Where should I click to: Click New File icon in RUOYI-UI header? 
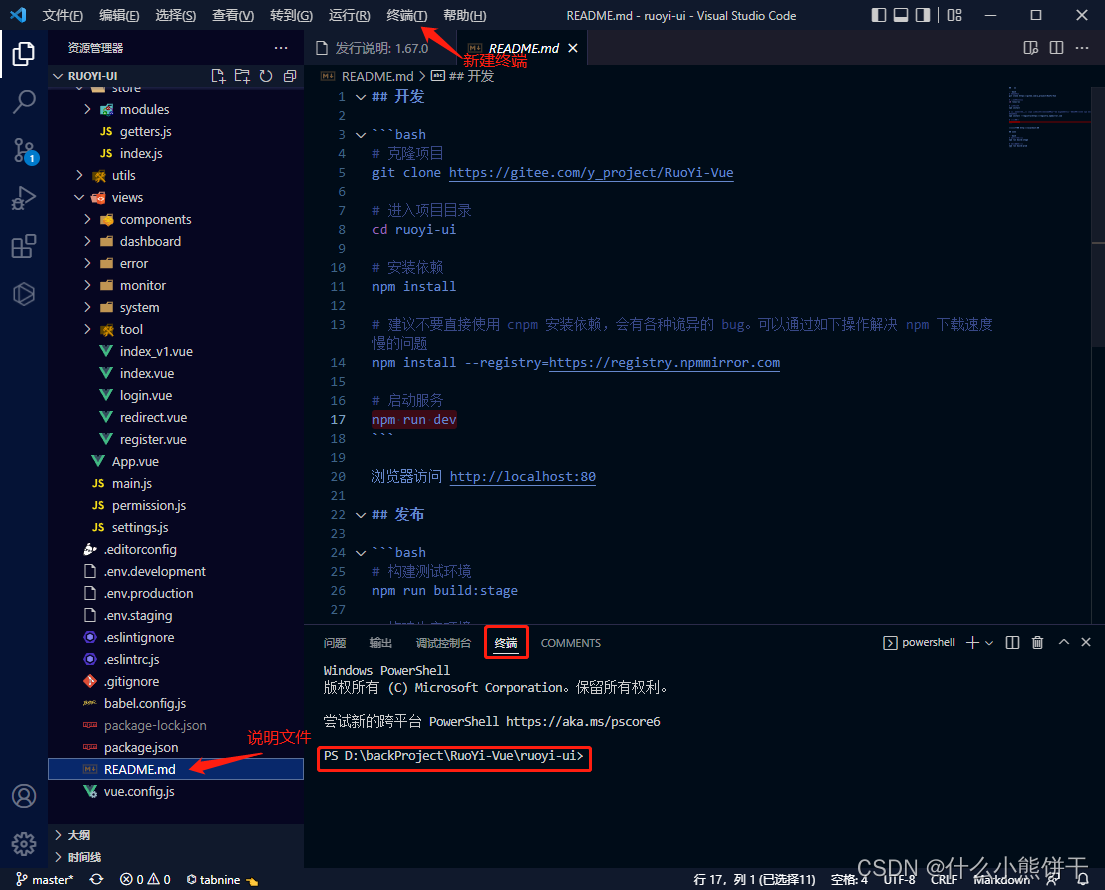pyautogui.click(x=218, y=76)
